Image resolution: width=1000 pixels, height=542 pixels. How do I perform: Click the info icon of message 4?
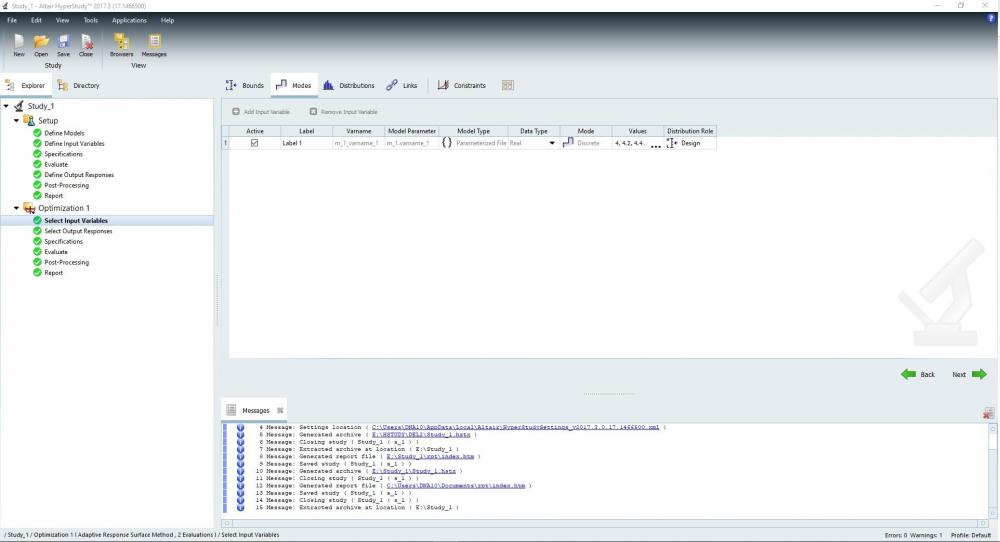pyautogui.click(x=240, y=427)
